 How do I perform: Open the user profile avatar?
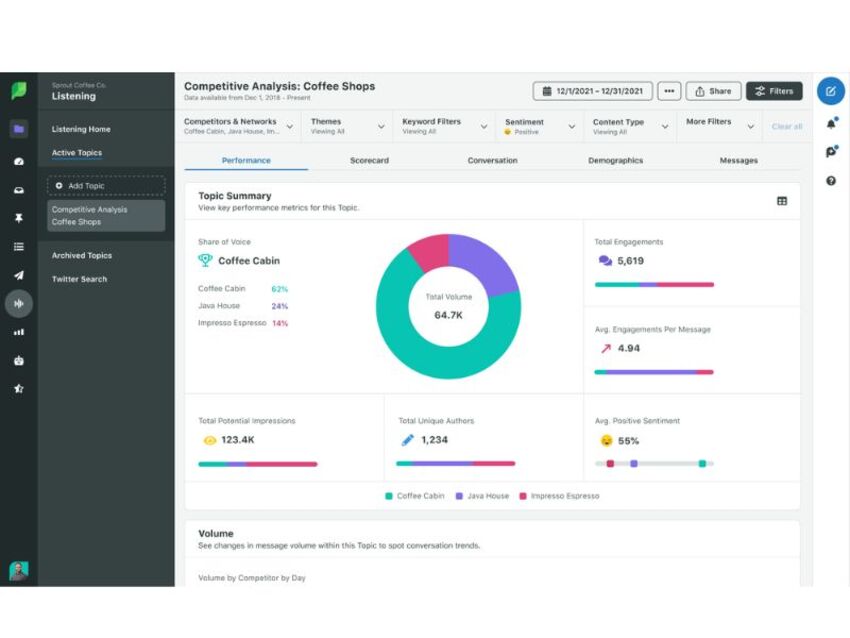pos(18,571)
